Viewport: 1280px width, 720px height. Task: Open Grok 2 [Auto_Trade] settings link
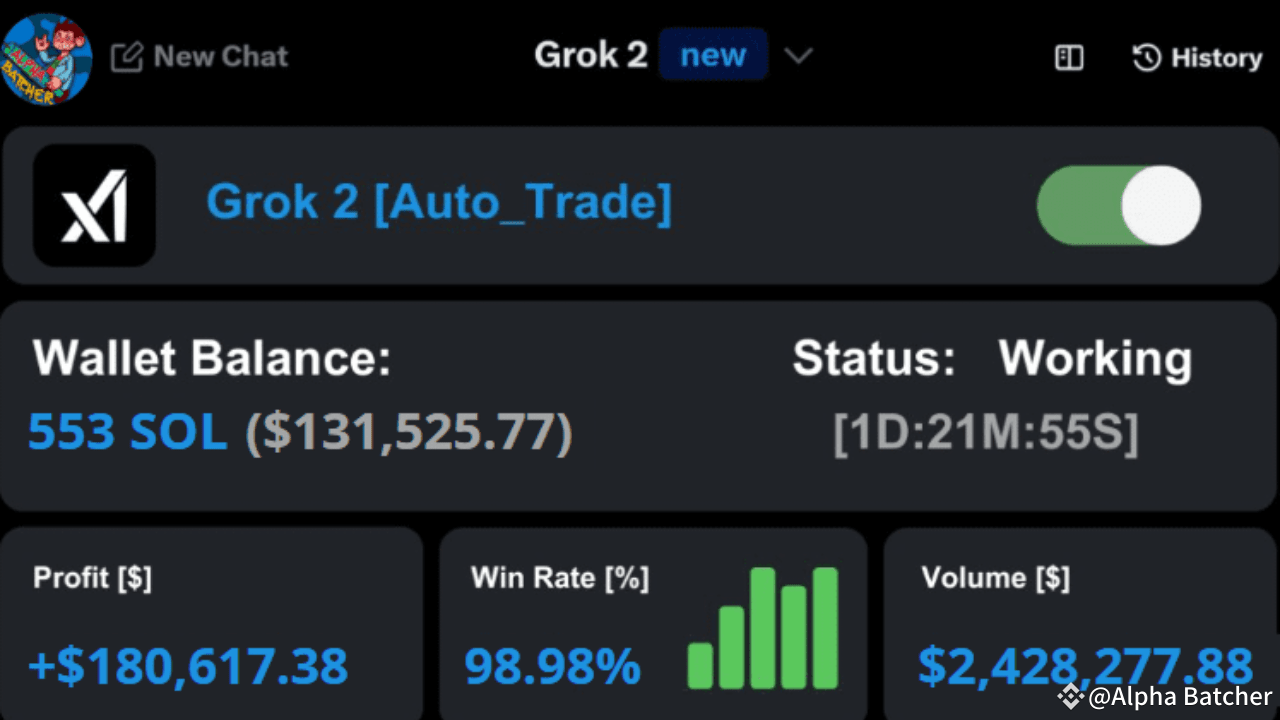(x=438, y=201)
